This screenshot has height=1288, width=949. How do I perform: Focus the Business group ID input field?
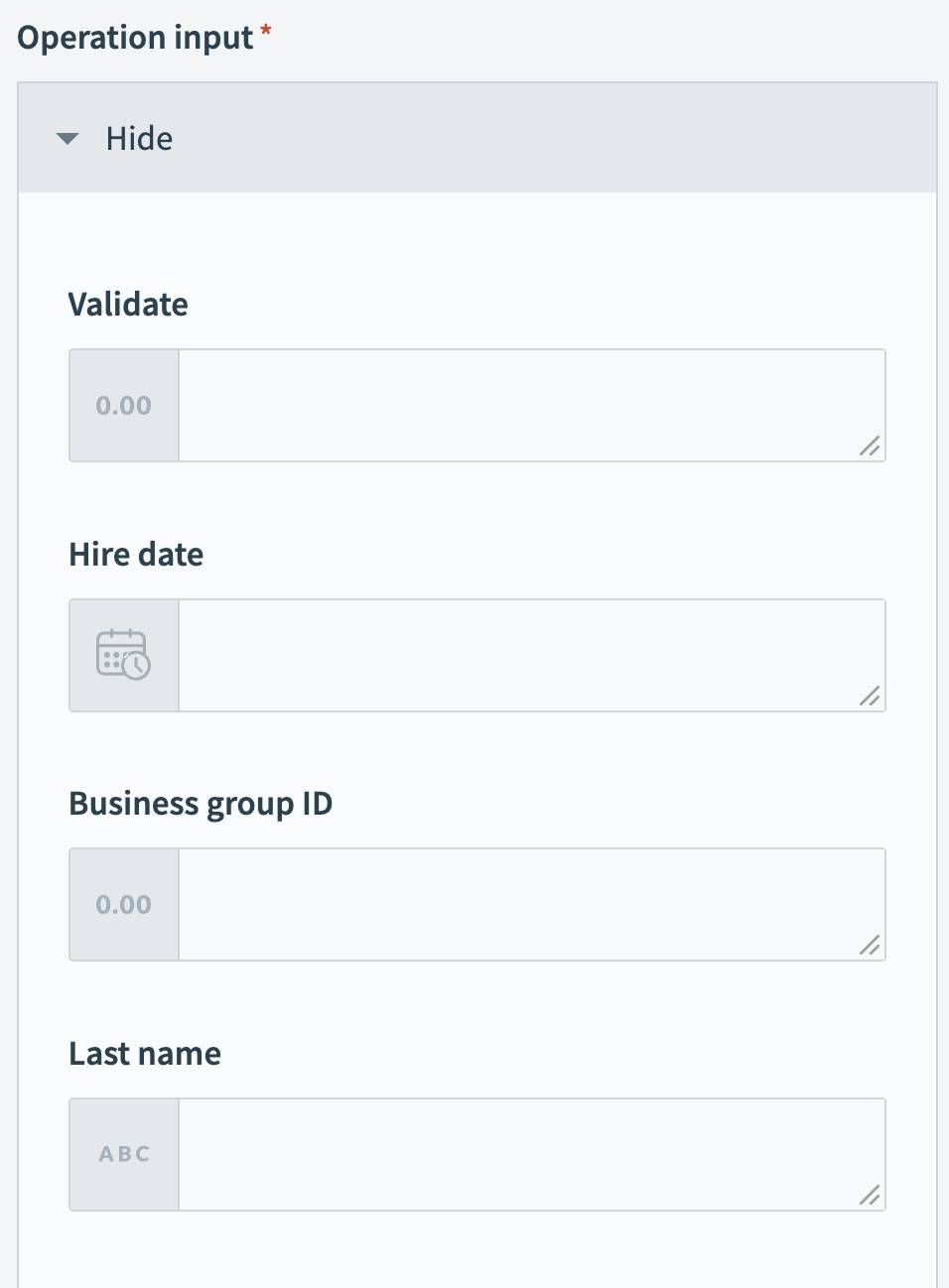[x=516, y=905]
